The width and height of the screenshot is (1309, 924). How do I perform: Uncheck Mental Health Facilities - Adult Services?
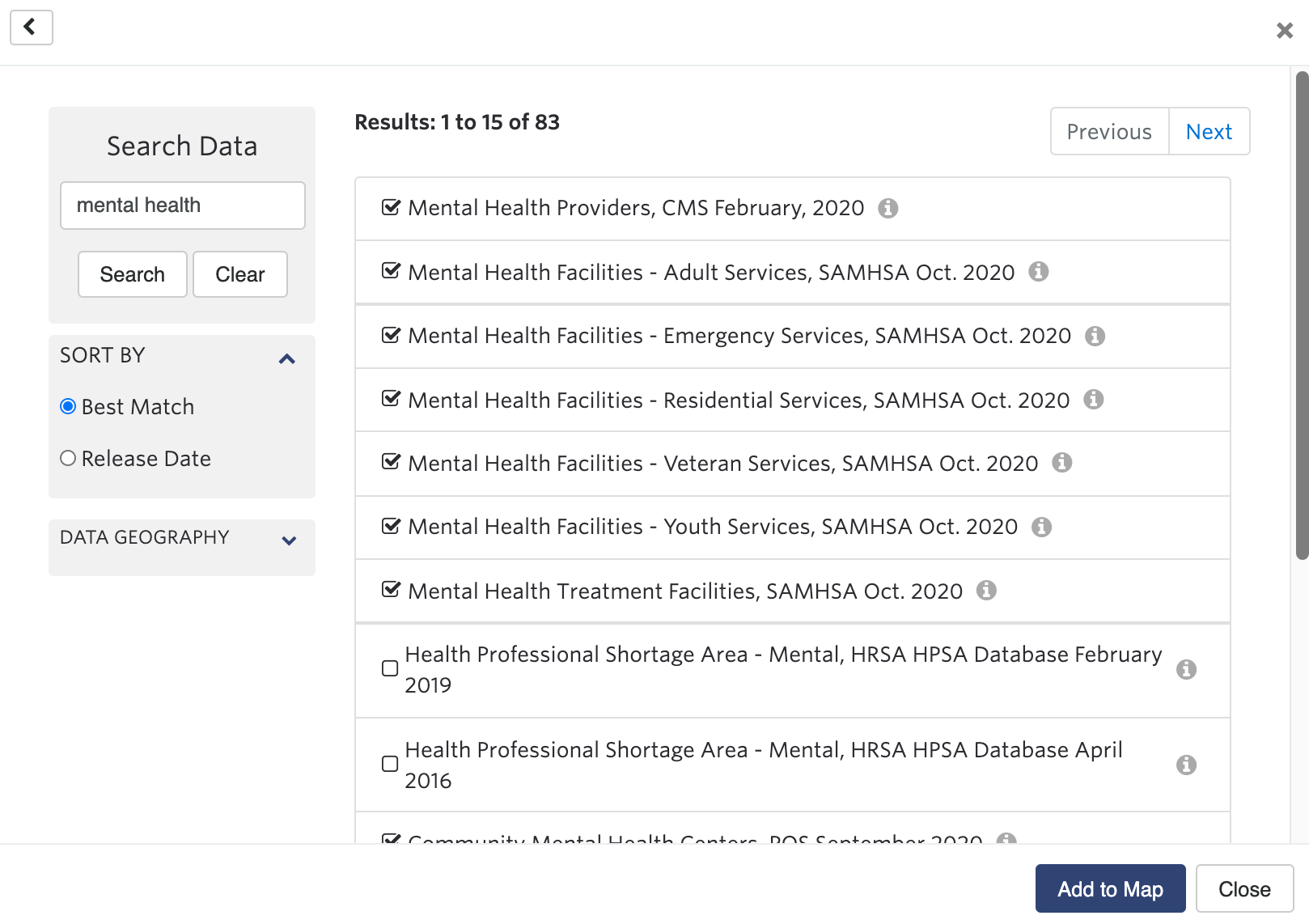[391, 270]
